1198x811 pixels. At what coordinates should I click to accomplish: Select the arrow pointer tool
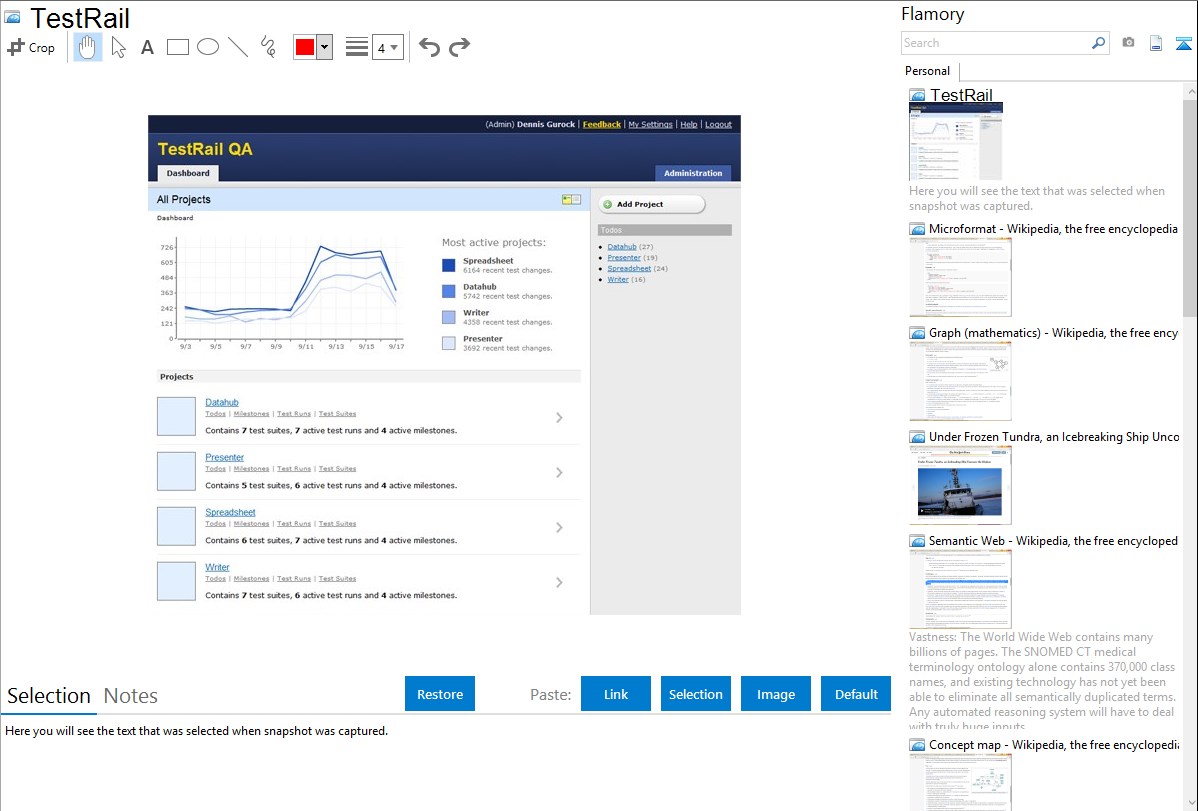118,47
